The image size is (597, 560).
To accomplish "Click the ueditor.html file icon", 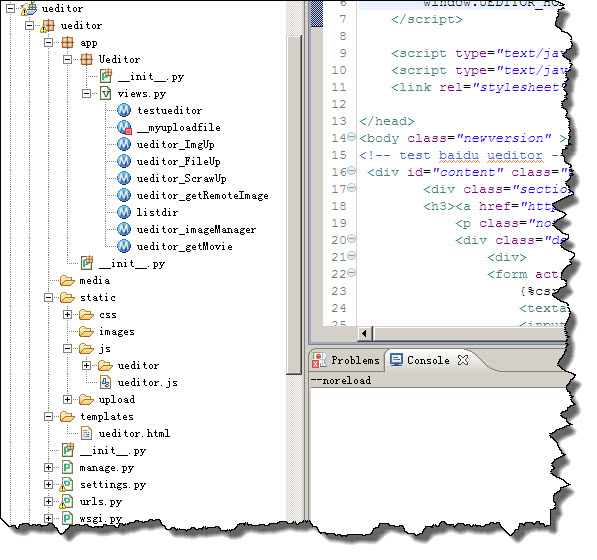I will [86, 433].
